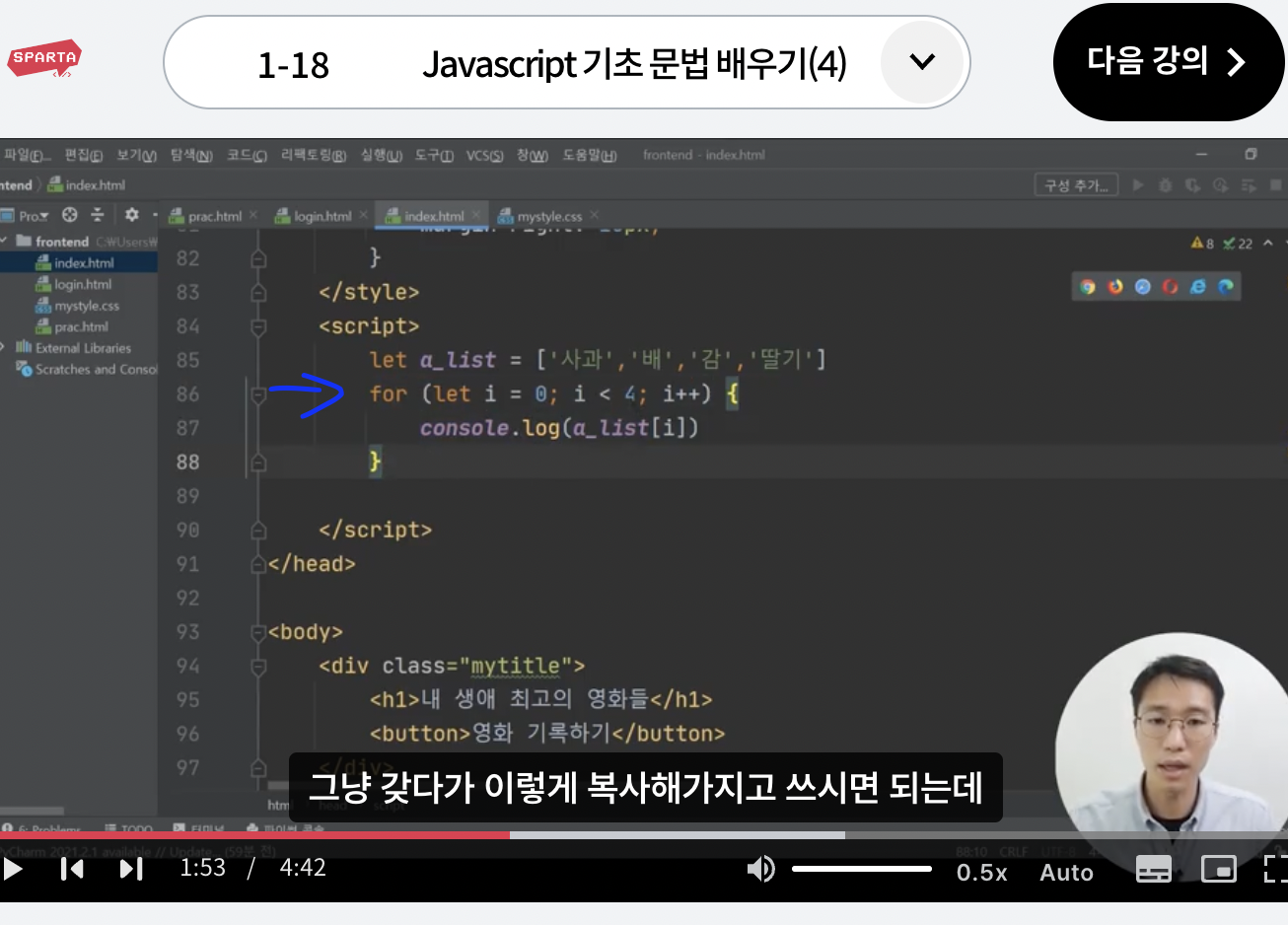Select Scratches and Consoles in tree
The image size is (1288, 925).
tap(87, 369)
